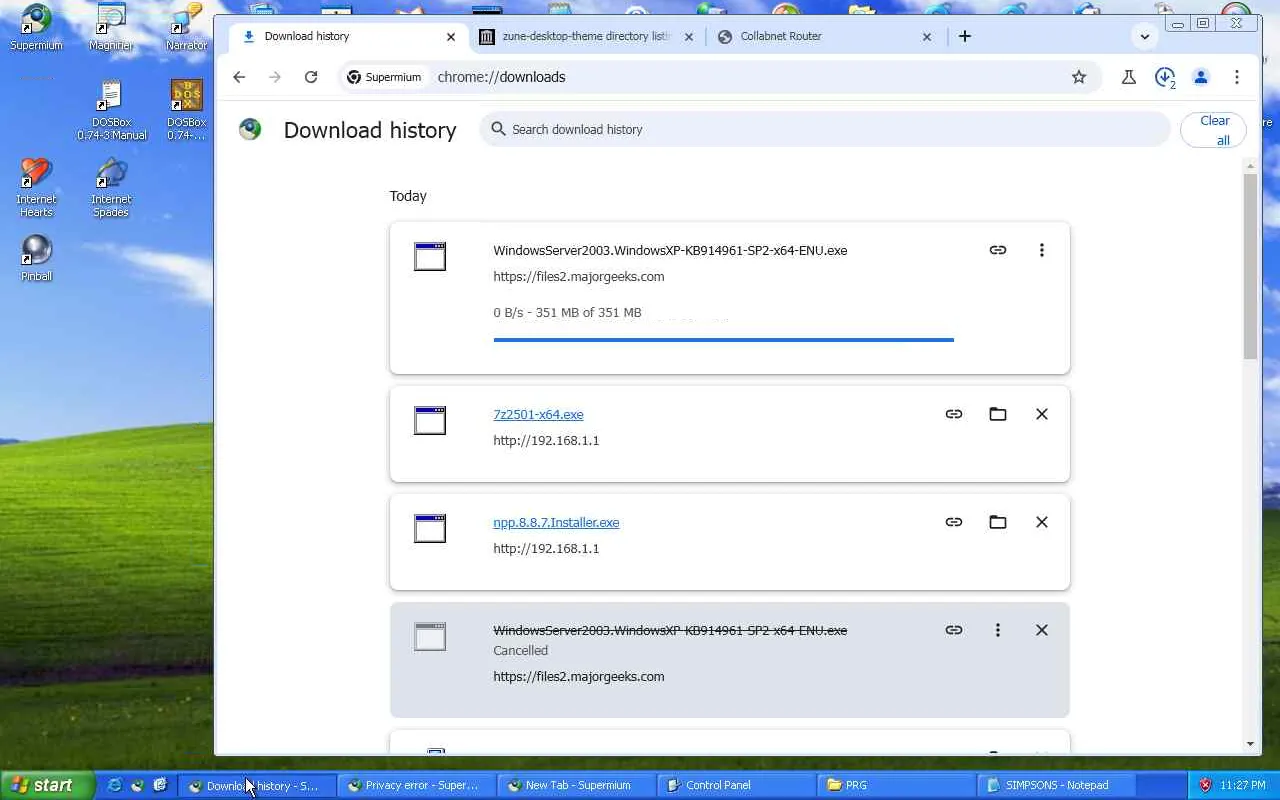The image size is (1280, 800).
Task: Click the scrollbar down arrow
Action: click(x=1250, y=744)
